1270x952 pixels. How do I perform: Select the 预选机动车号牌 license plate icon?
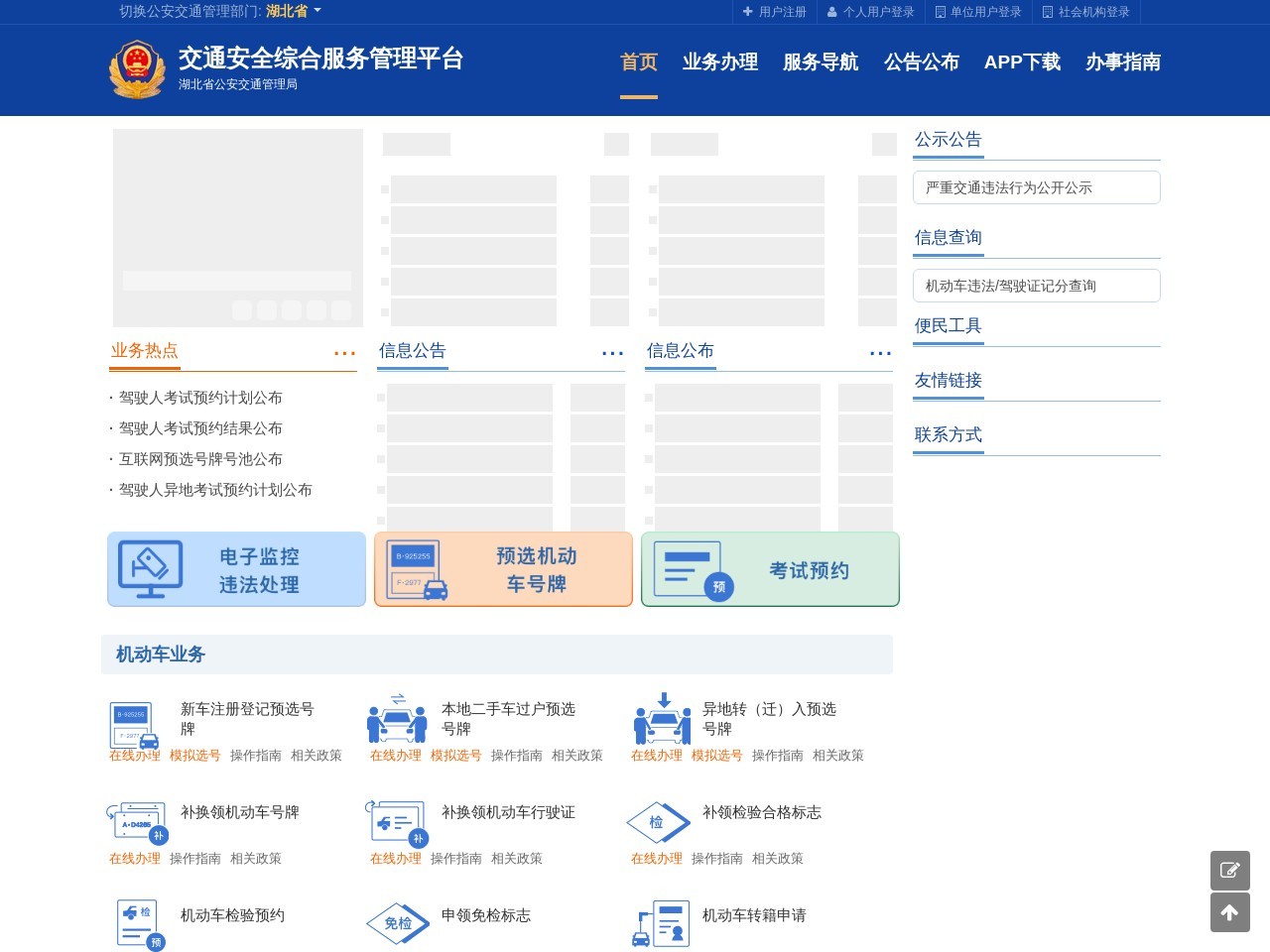pos(418,567)
